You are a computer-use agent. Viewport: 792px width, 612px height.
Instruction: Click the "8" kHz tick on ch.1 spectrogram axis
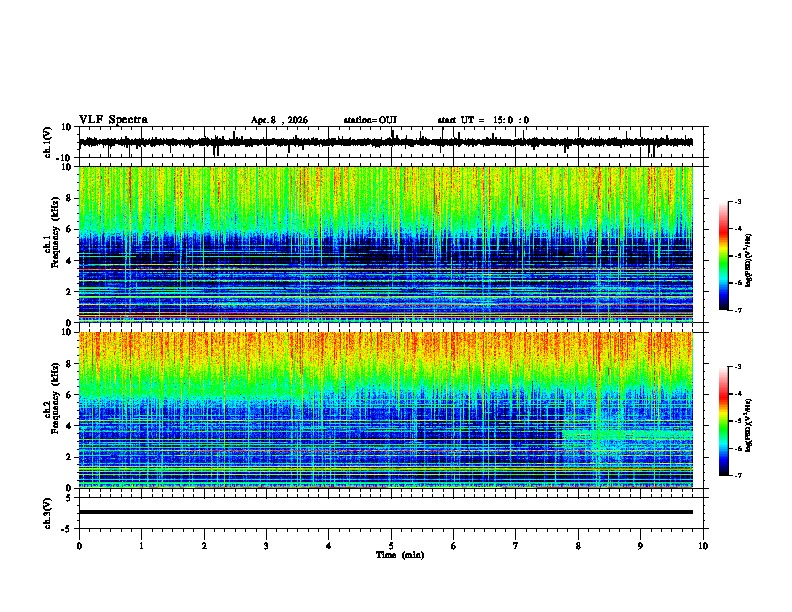pos(69,198)
